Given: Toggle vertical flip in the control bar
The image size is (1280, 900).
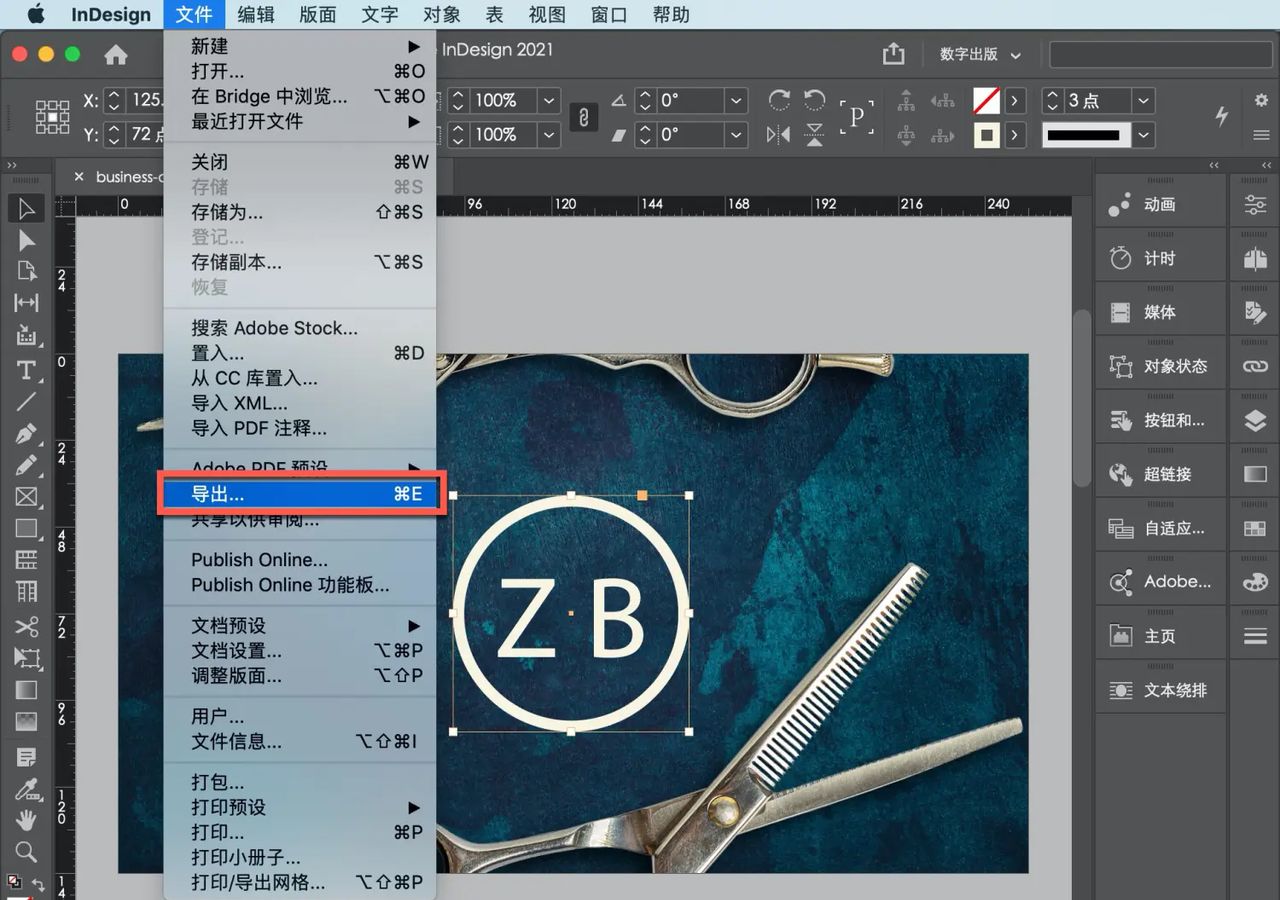Looking at the screenshot, I should pyautogui.click(x=814, y=133).
